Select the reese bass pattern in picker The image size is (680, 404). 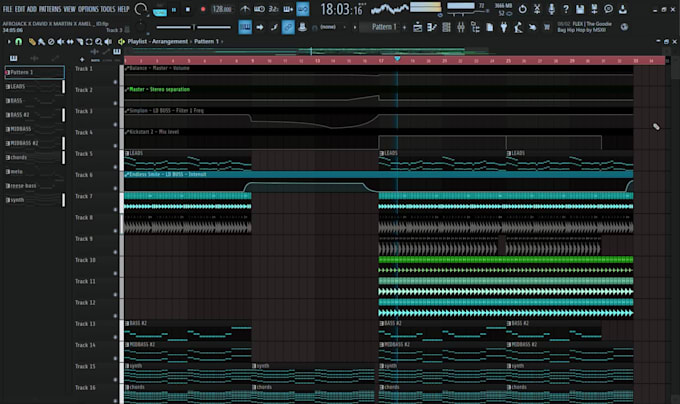tap(34, 186)
